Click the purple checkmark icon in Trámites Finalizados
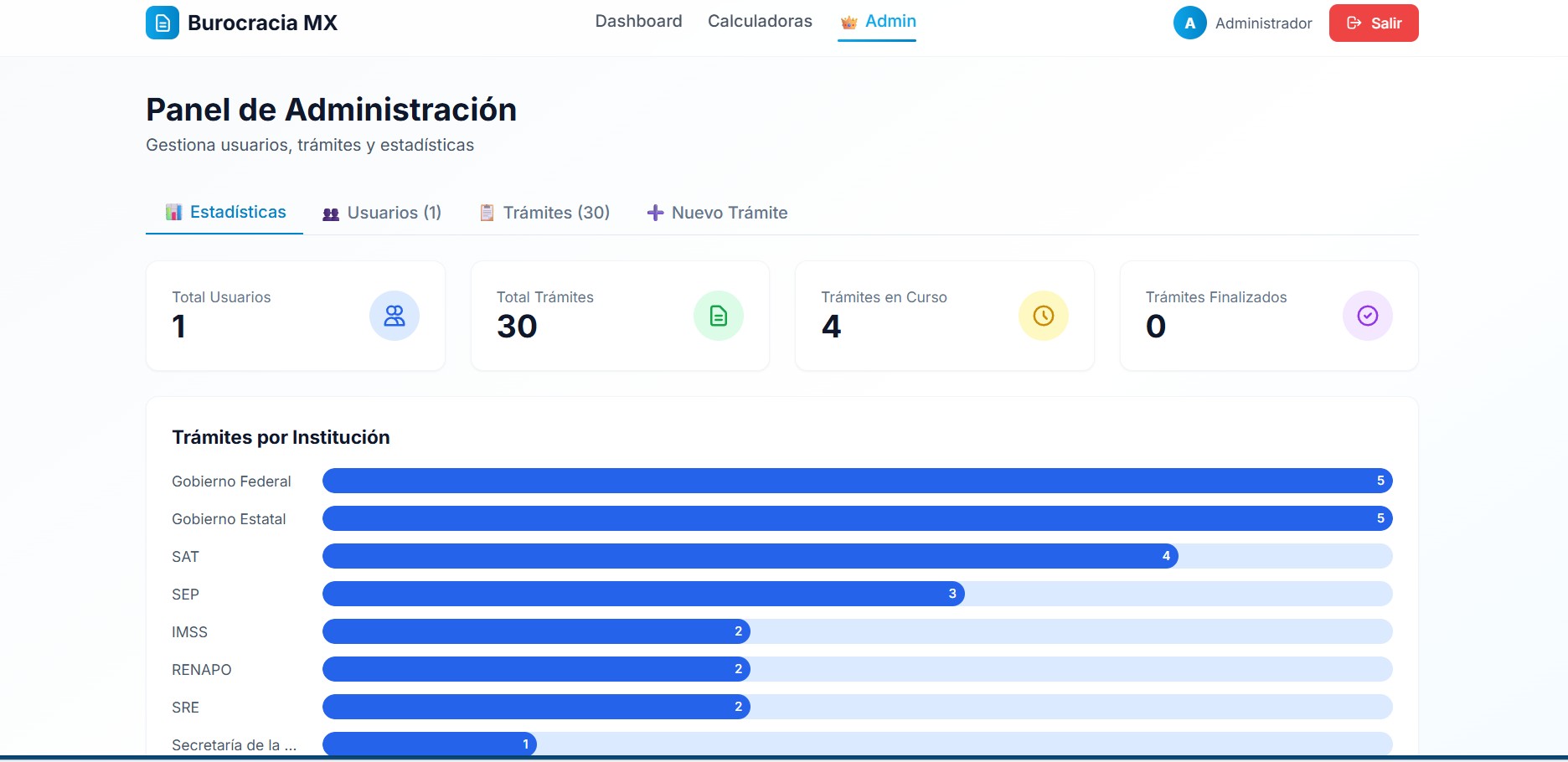This screenshot has height=762, width=1568. click(1368, 316)
